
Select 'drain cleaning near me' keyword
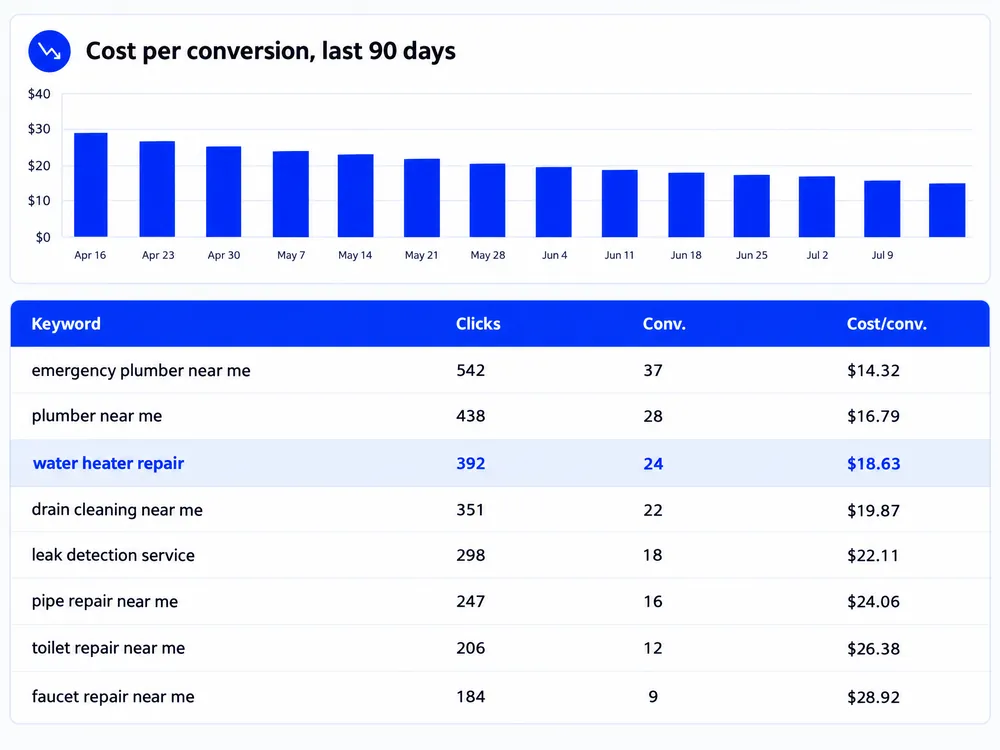point(117,510)
